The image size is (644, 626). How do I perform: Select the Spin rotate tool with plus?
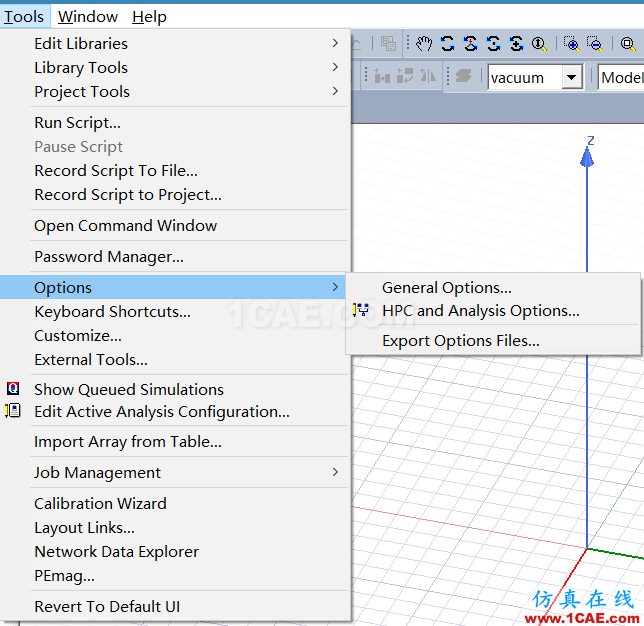click(x=516, y=43)
